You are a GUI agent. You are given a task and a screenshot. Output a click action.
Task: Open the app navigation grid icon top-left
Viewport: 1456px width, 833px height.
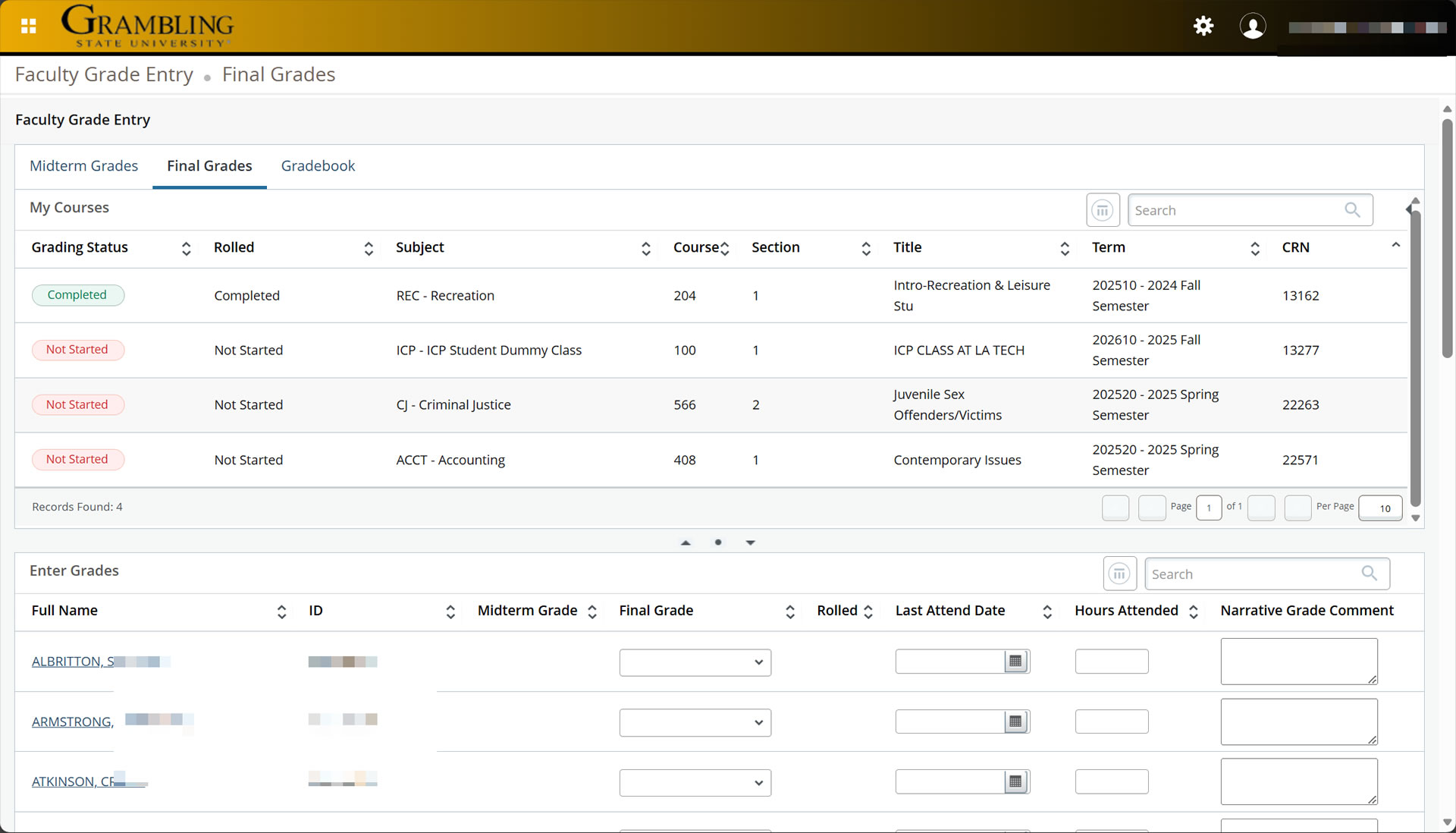[29, 25]
